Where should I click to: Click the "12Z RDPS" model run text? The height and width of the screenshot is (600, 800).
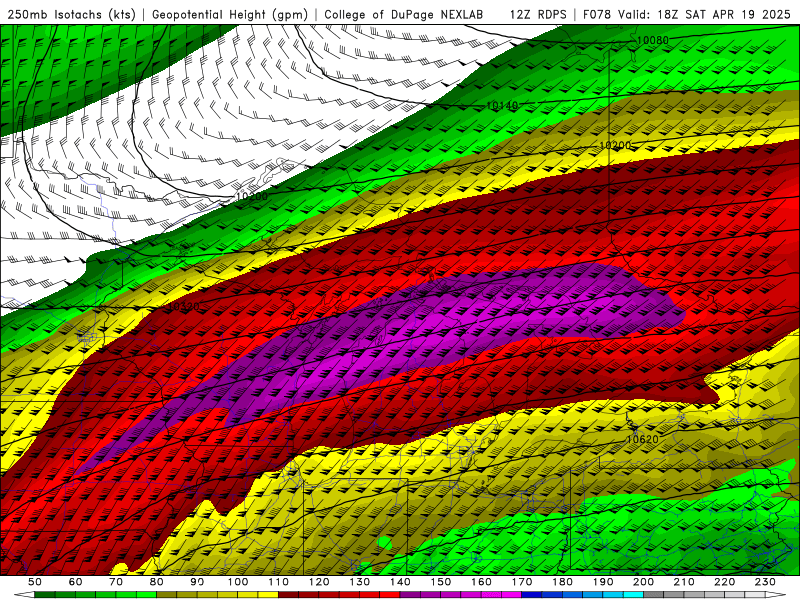coord(538,14)
